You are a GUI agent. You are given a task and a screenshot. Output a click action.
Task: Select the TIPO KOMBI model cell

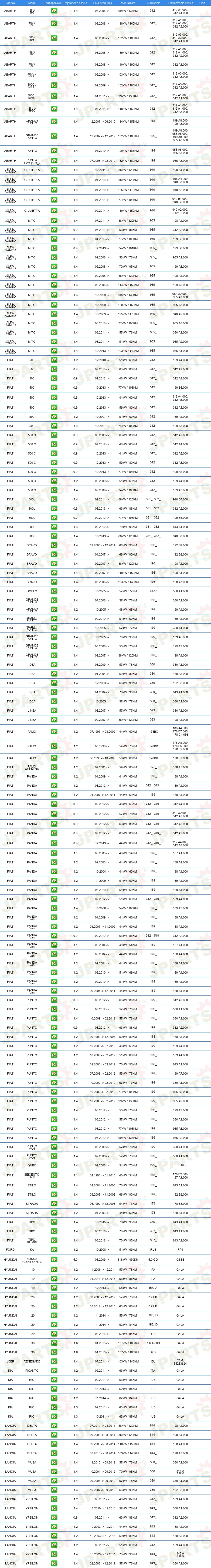(32, 1240)
